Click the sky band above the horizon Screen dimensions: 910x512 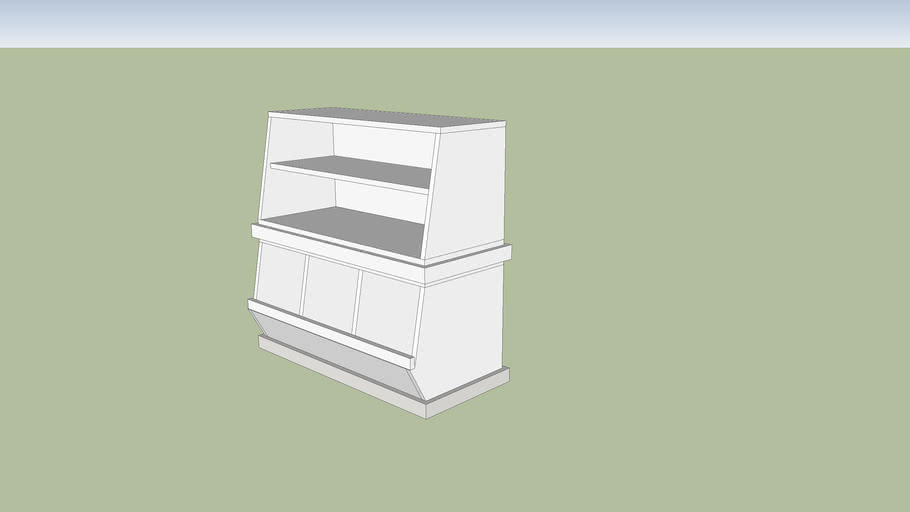coord(455,22)
